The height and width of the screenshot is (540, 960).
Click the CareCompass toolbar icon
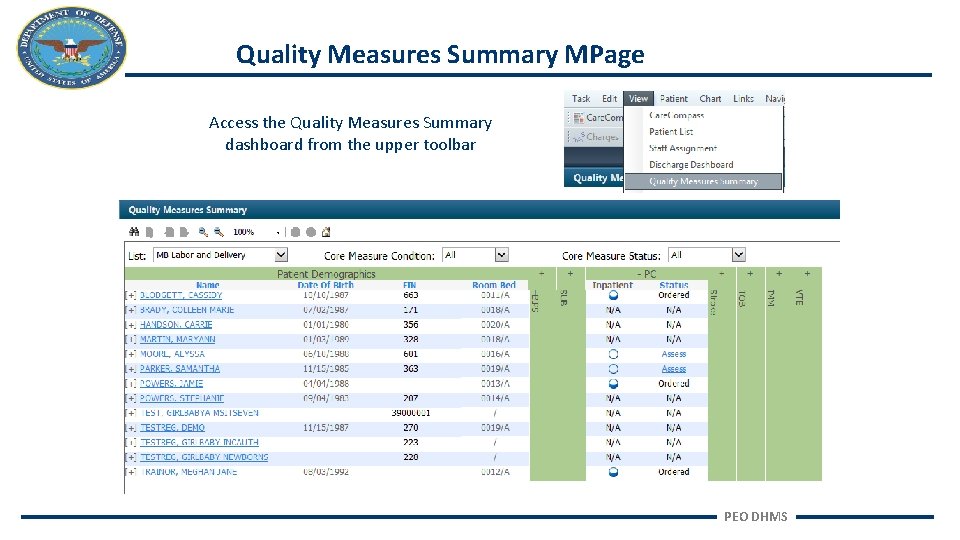click(x=579, y=118)
